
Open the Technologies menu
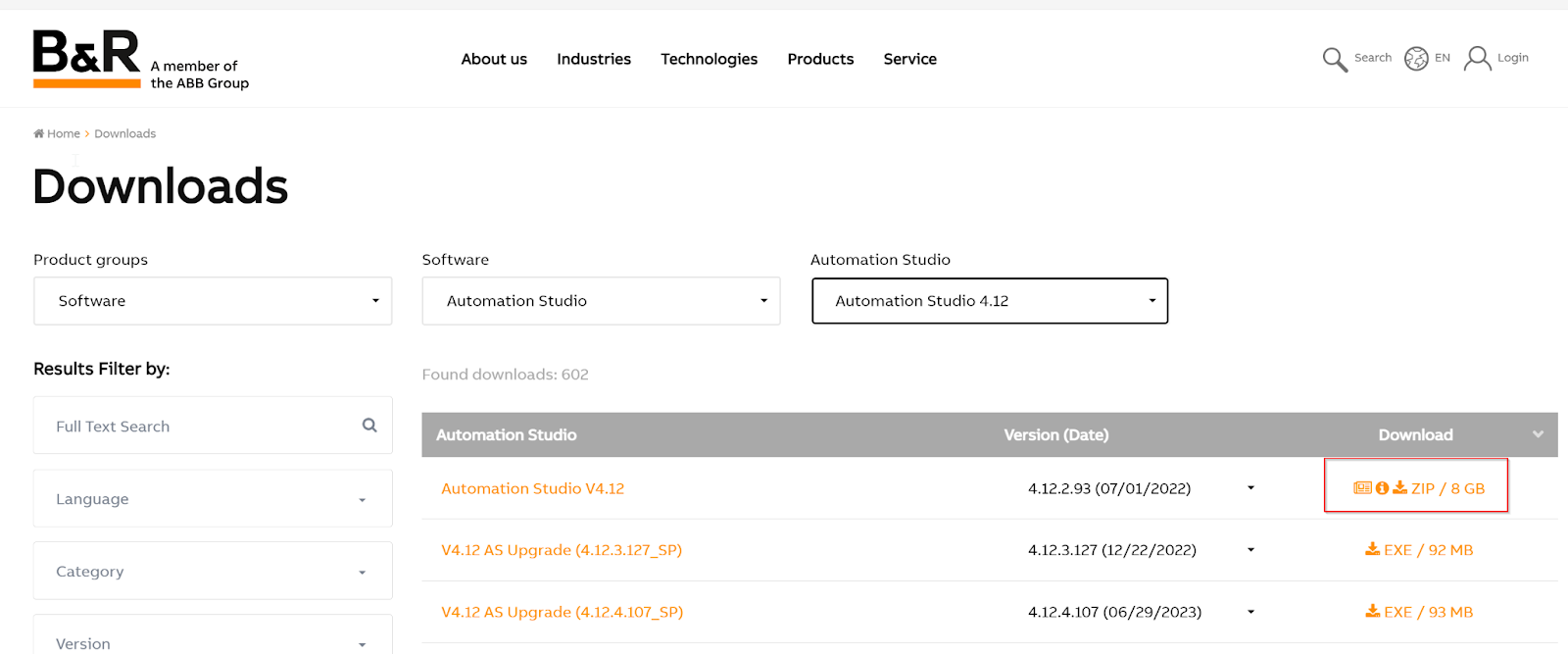[x=709, y=59]
